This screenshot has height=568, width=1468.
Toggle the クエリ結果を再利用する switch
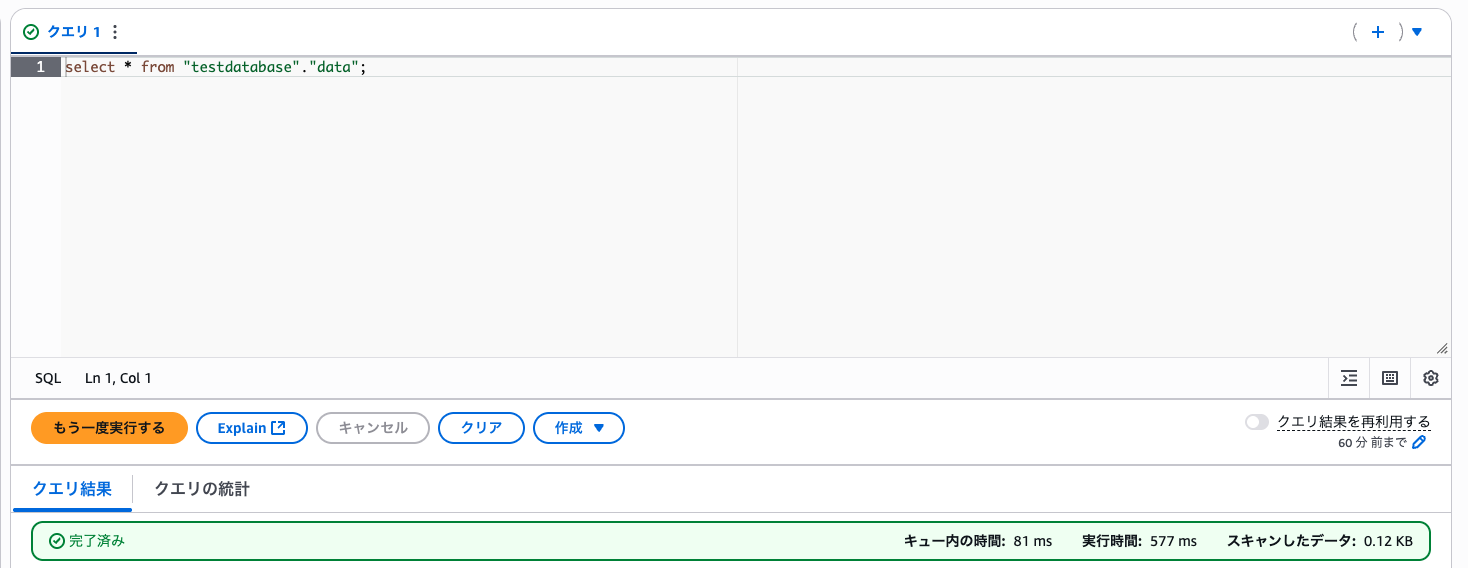point(1256,422)
